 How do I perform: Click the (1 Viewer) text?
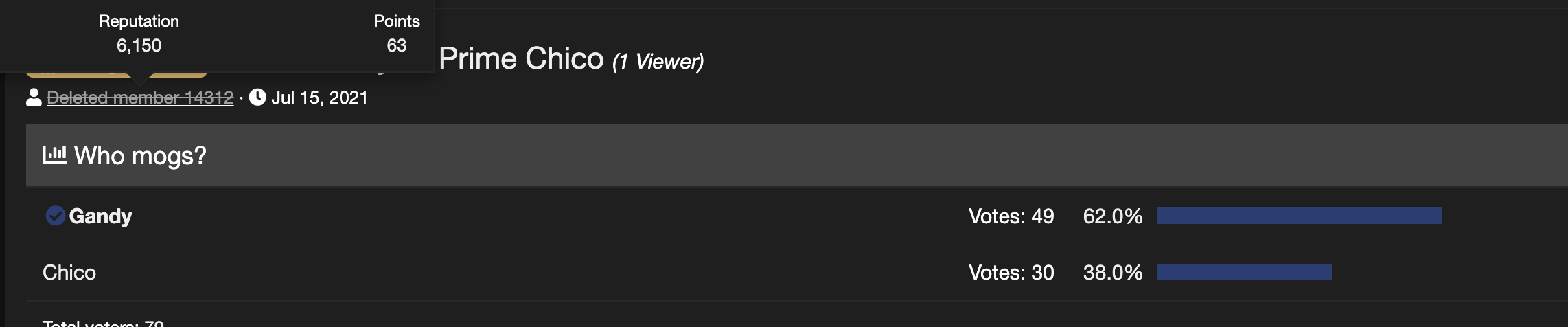coord(658,61)
